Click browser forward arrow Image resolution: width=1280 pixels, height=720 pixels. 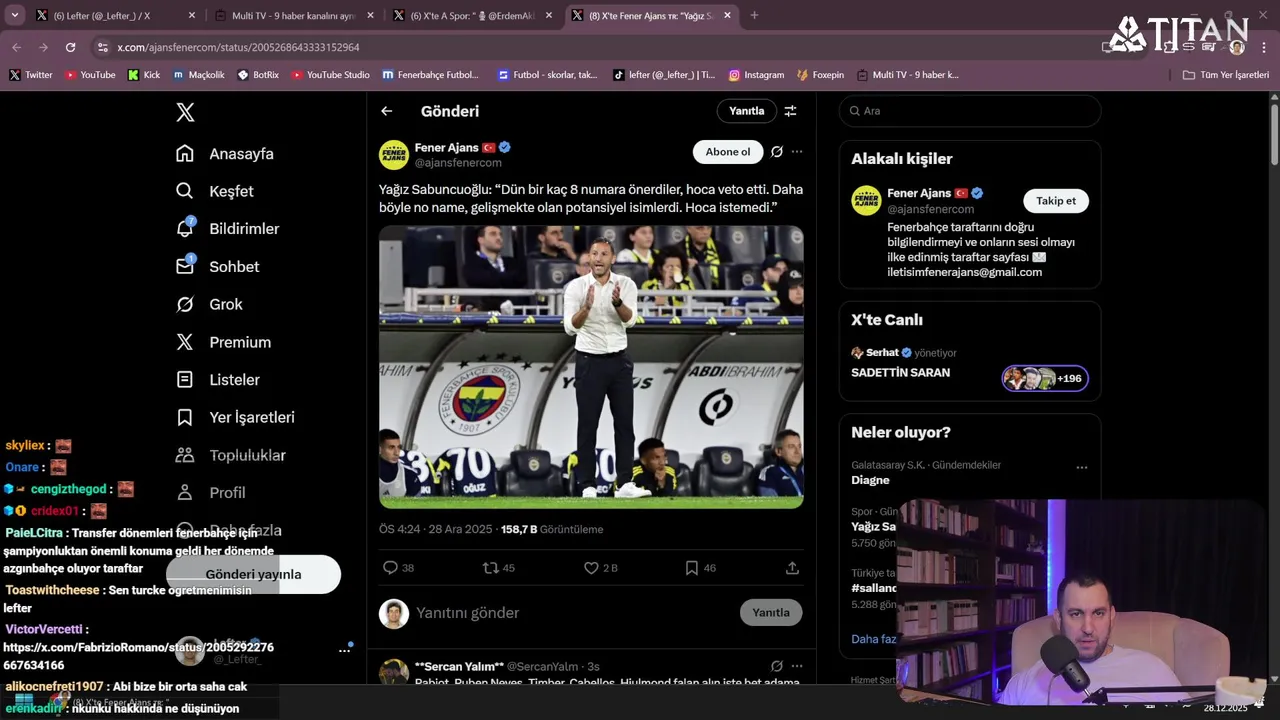43,47
